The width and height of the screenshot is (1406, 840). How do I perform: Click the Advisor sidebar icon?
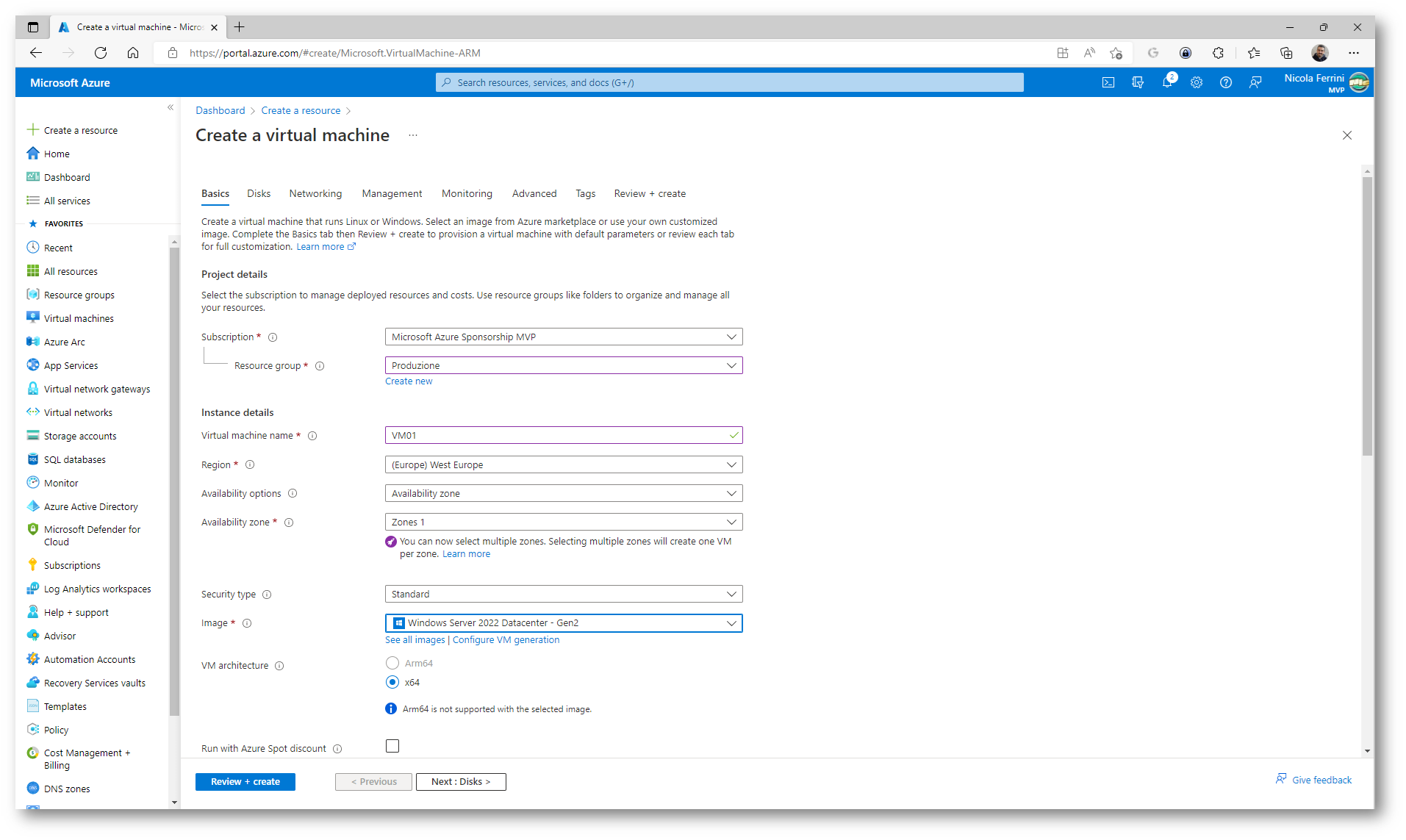(x=33, y=635)
